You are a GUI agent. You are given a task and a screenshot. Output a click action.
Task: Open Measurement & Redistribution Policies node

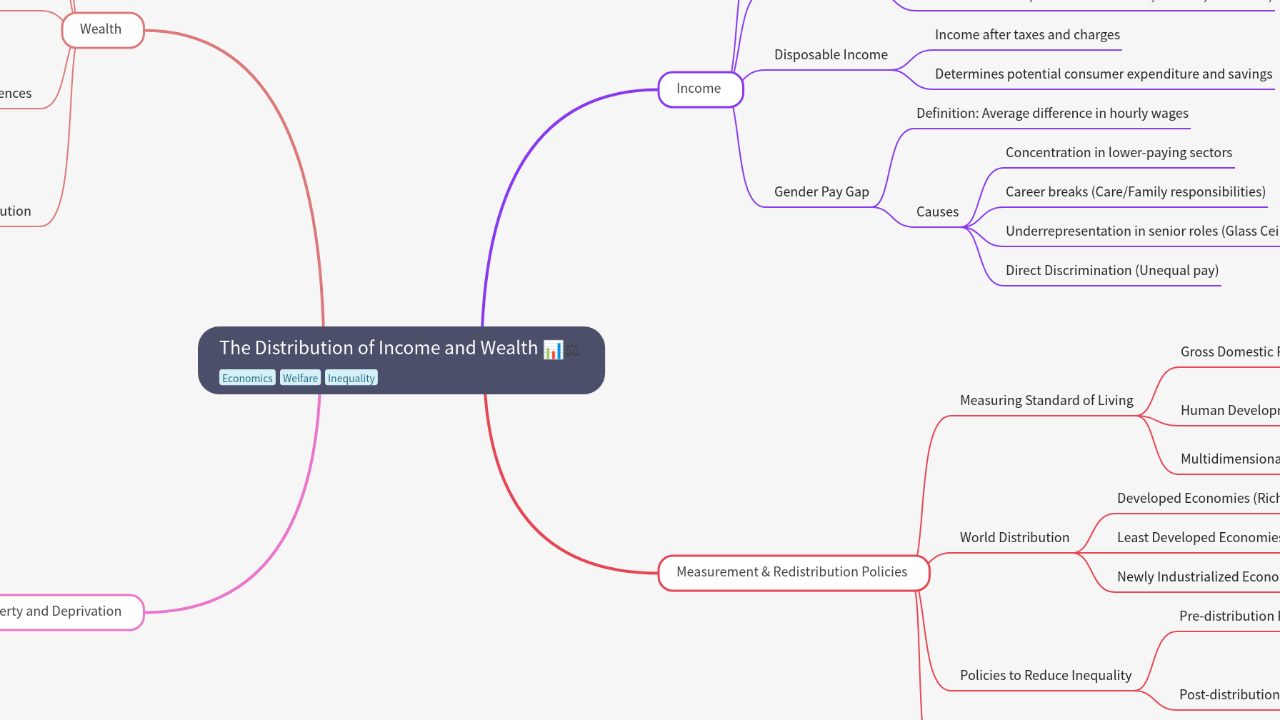coord(792,572)
